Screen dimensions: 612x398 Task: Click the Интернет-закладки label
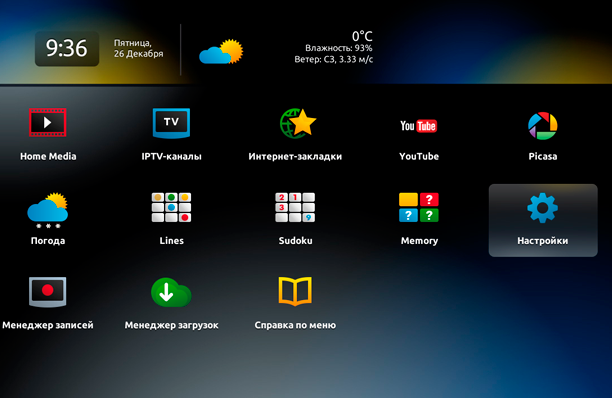tap(295, 156)
